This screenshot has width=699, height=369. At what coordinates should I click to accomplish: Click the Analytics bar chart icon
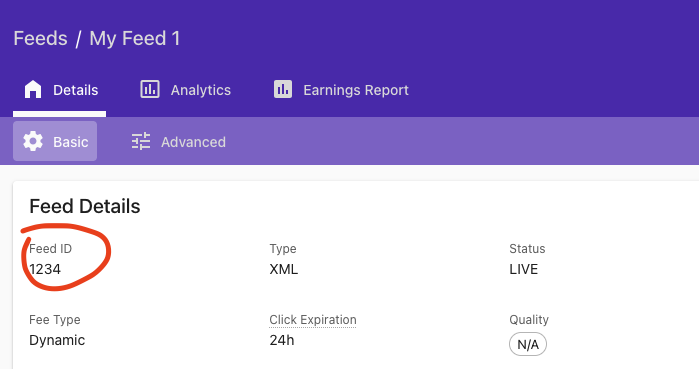coord(150,89)
